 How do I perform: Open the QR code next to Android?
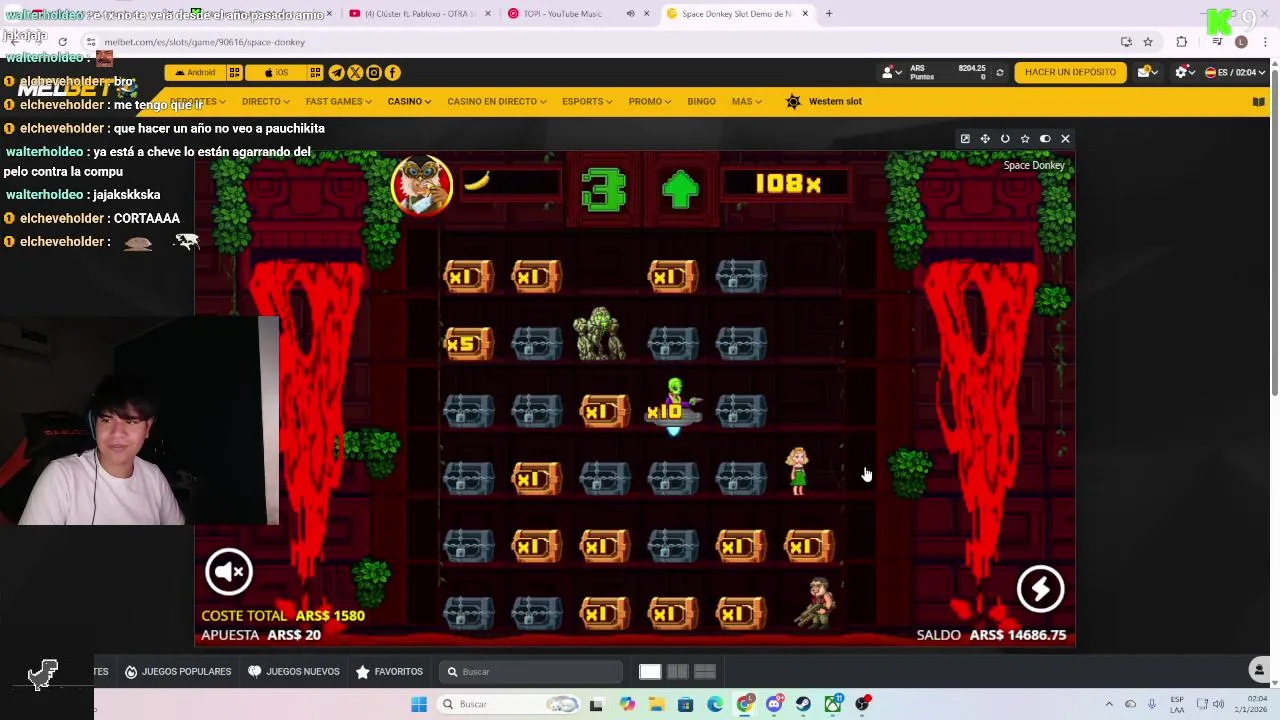tap(234, 72)
